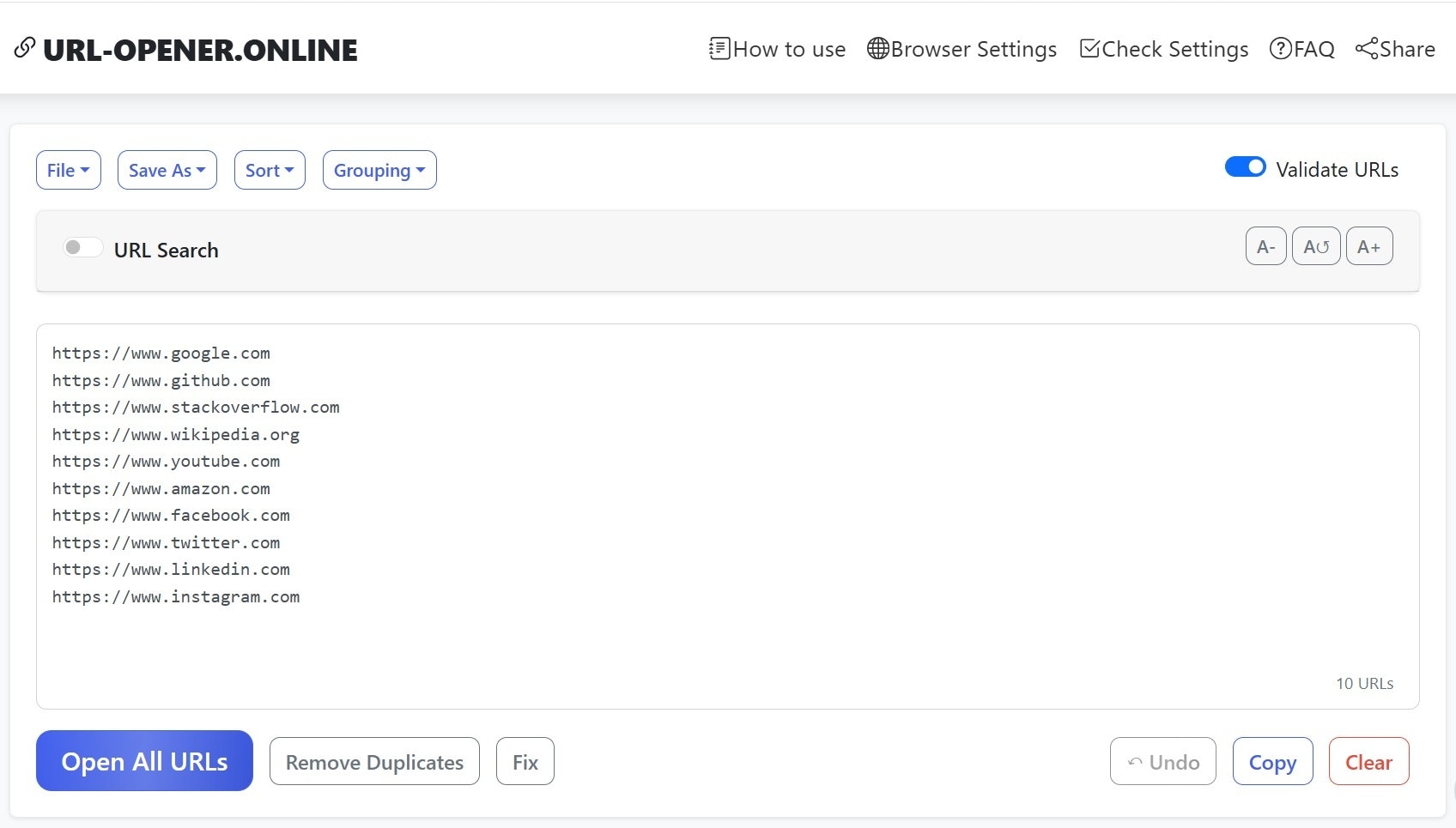
Task: Click the Undo button
Action: [1163, 761]
